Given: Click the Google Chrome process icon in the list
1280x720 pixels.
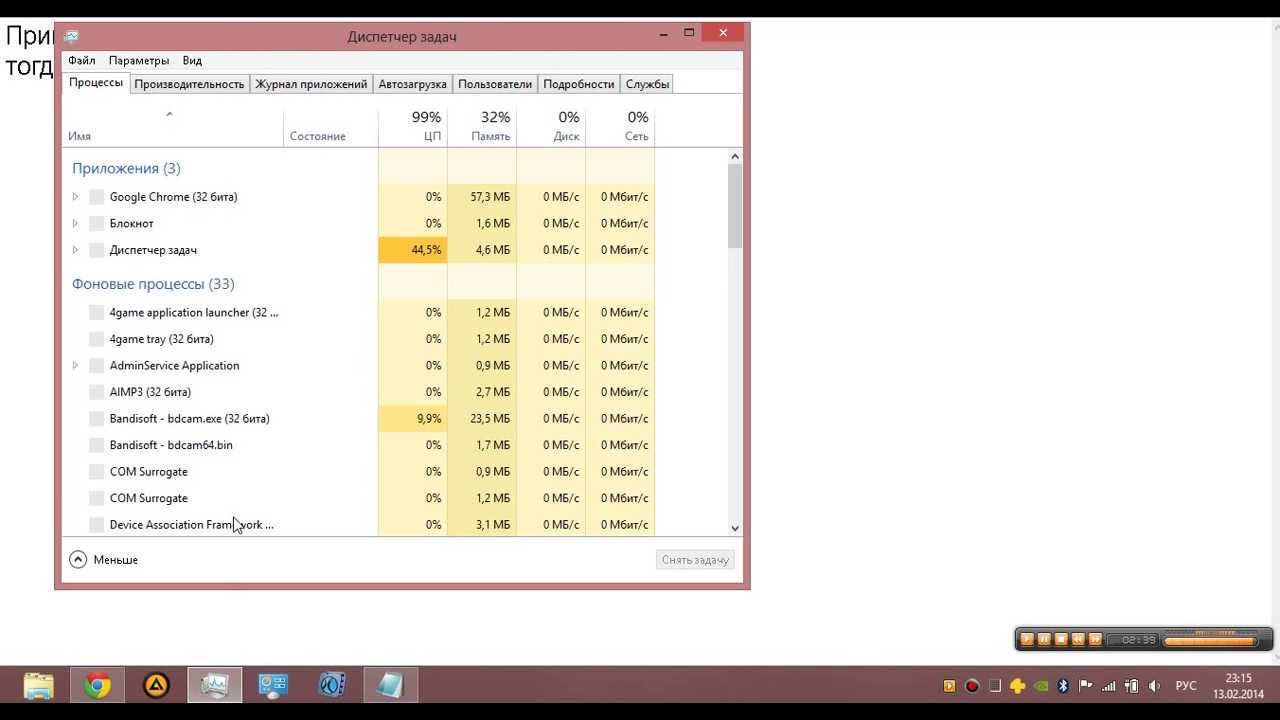Looking at the screenshot, I should 97,197.
